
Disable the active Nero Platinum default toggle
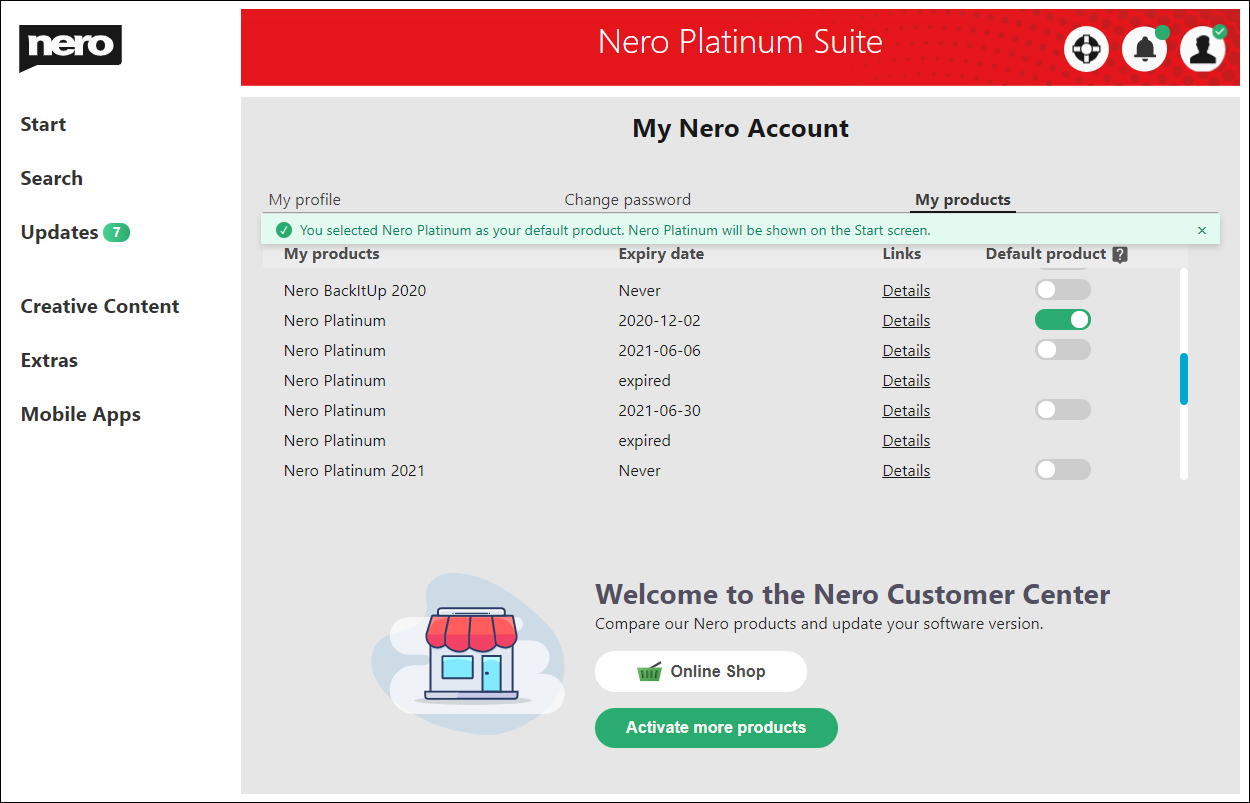1063,319
